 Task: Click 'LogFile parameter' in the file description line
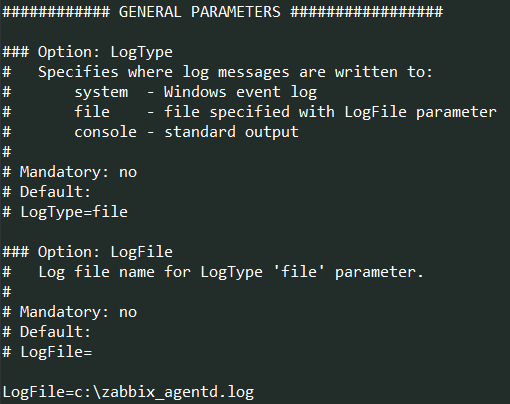tap(420, 112)
